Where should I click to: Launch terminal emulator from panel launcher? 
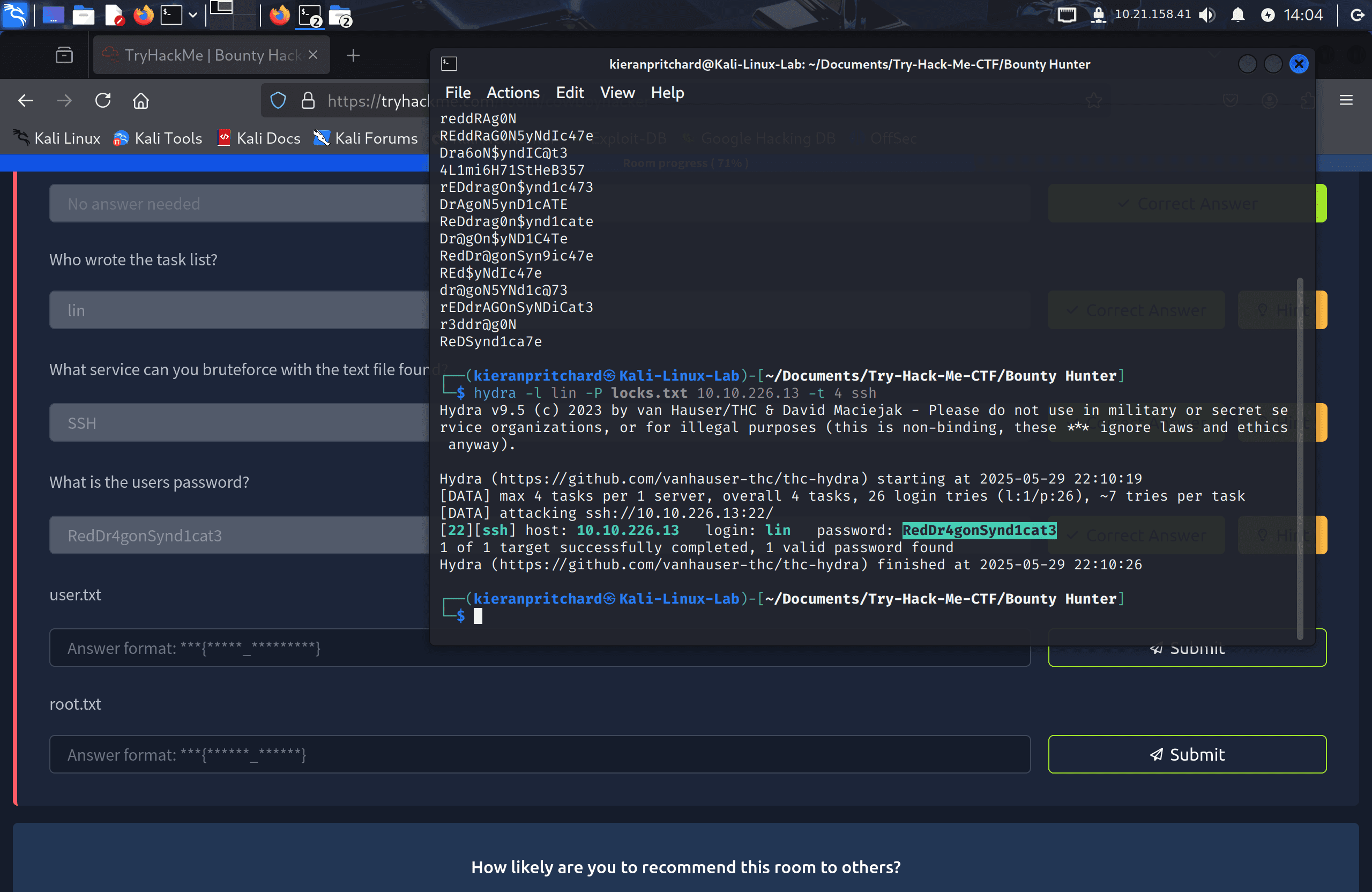tap(172, 16)
